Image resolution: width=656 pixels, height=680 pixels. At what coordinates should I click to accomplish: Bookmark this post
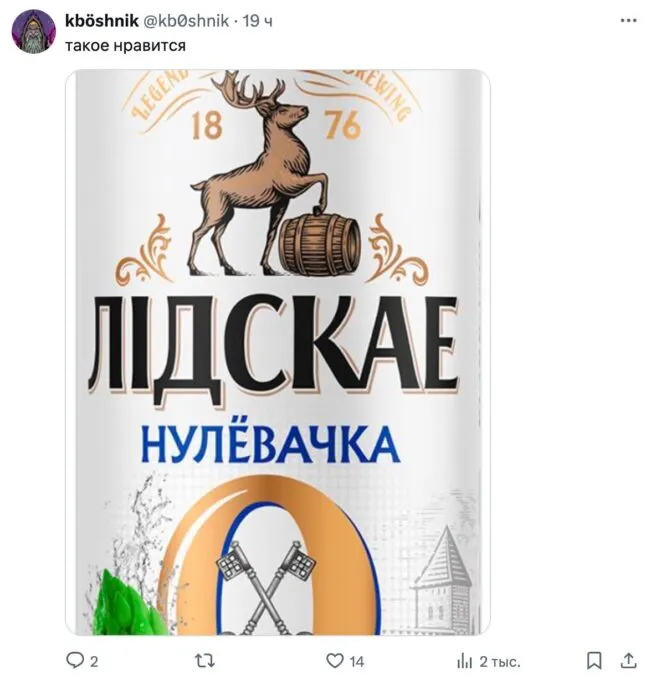pyautogui.click(x=594, y=660)
